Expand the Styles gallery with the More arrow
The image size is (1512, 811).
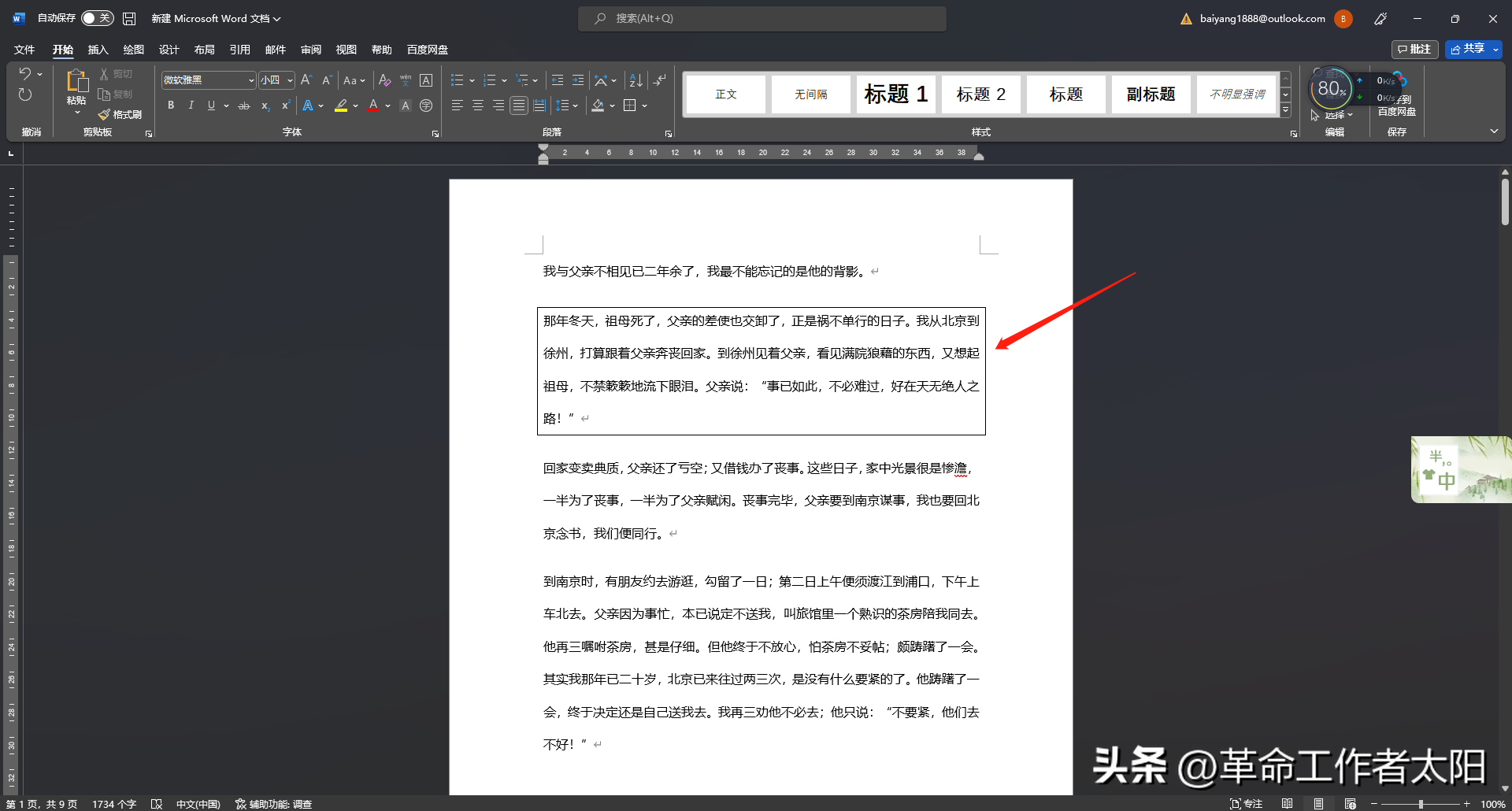1286,110
